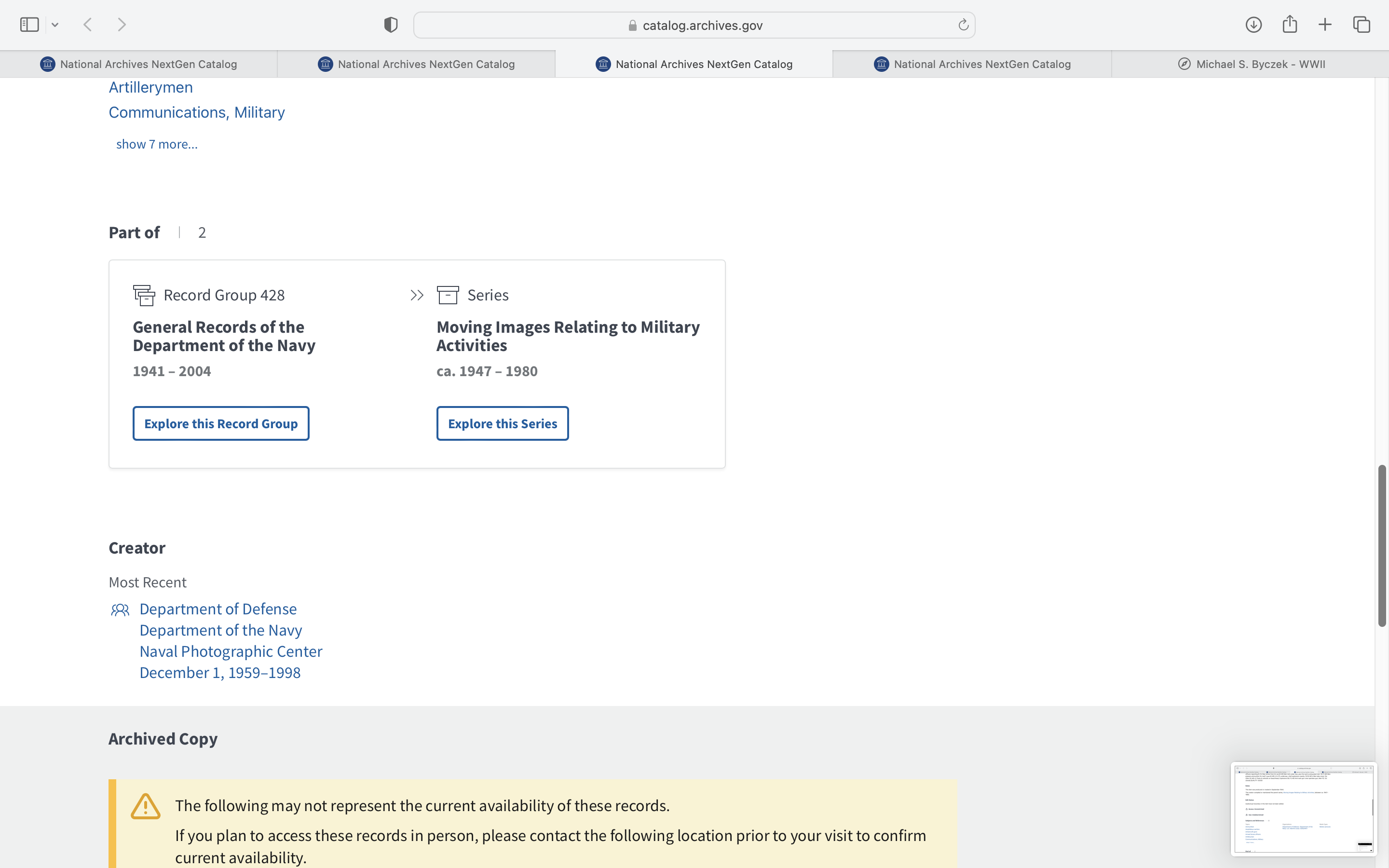Reload the page using the refresh icon

tap(963, 25)
